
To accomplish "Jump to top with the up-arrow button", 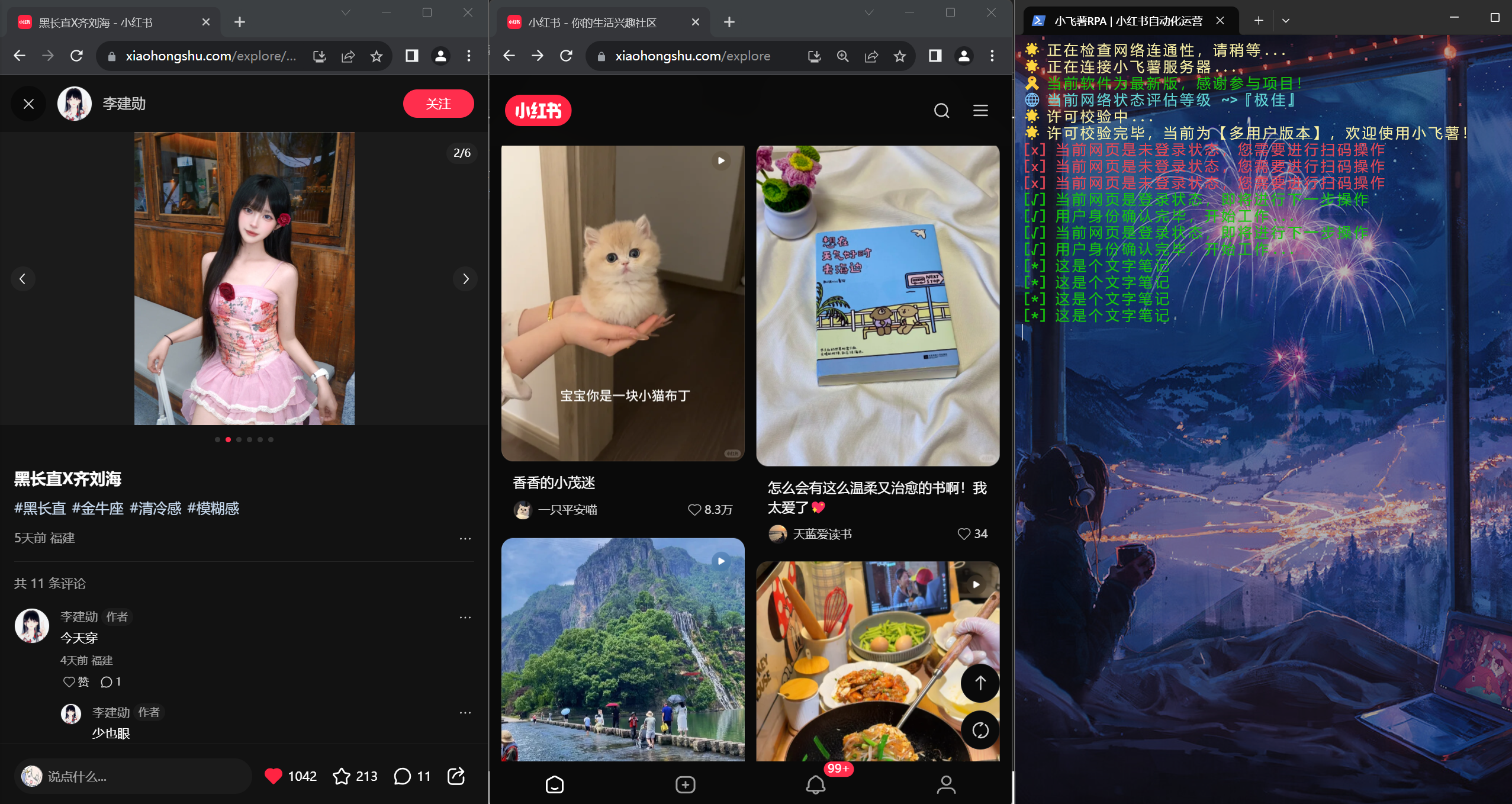I will [980, 683].
